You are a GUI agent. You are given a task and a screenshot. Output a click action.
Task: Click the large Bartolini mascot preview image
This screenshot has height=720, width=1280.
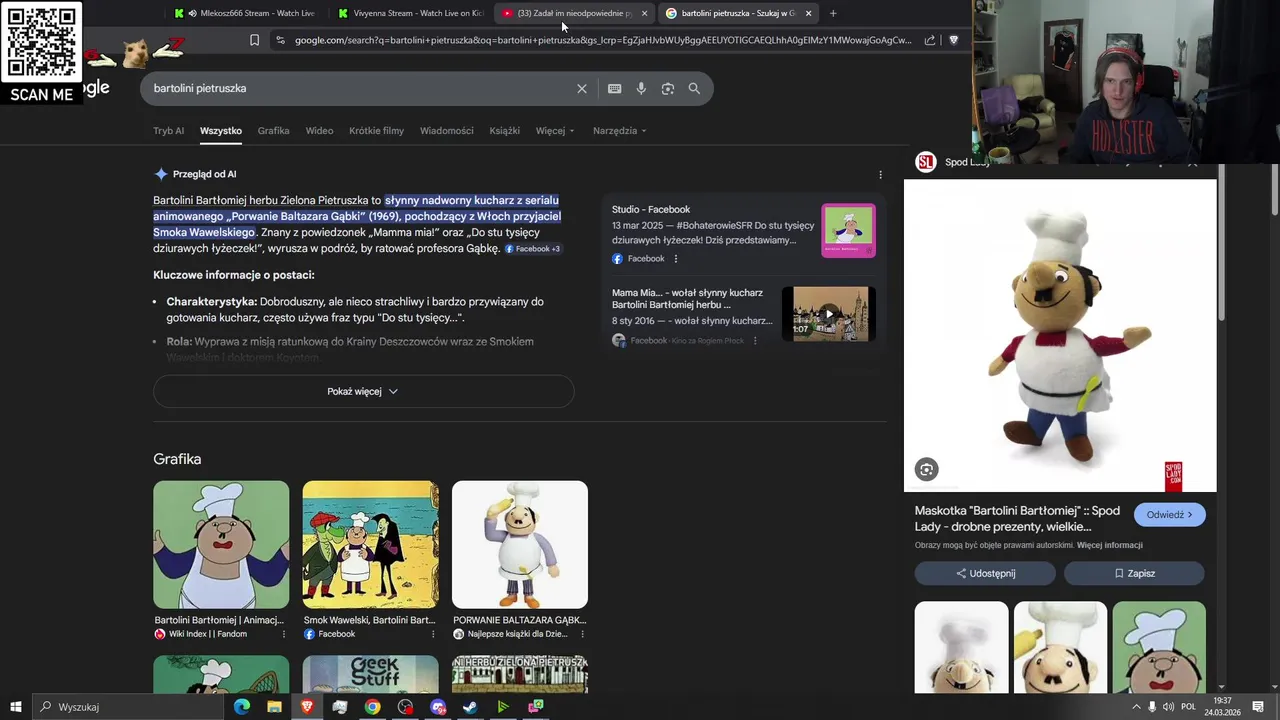(1060, 336)
